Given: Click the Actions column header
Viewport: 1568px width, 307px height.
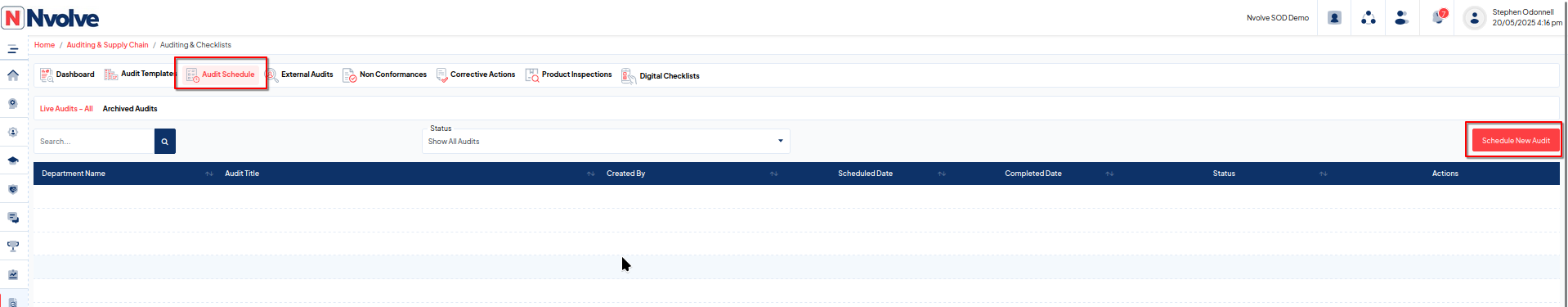Looking at the screenshot, I should (1445, 174).
